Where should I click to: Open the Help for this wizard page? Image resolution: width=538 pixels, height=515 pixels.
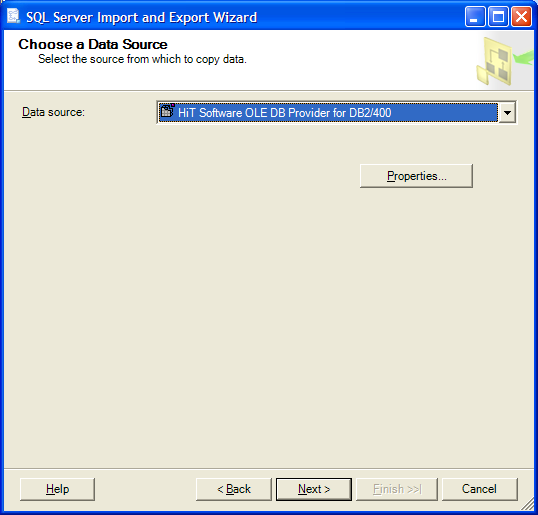(57, 489)
